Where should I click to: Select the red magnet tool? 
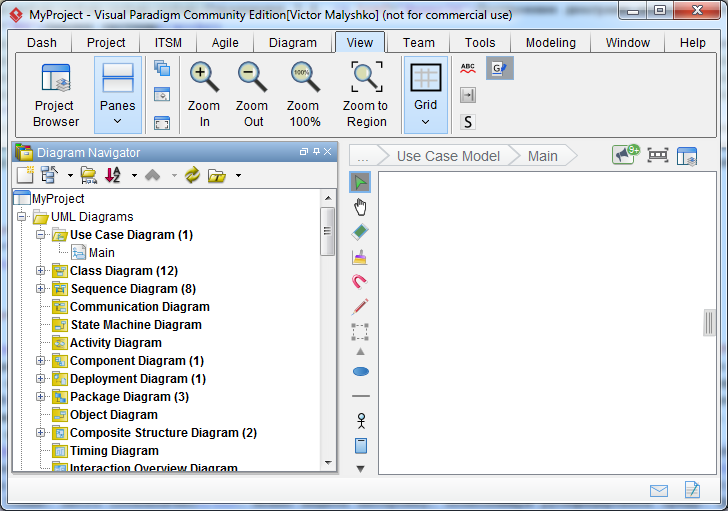(x=360, y=281)
